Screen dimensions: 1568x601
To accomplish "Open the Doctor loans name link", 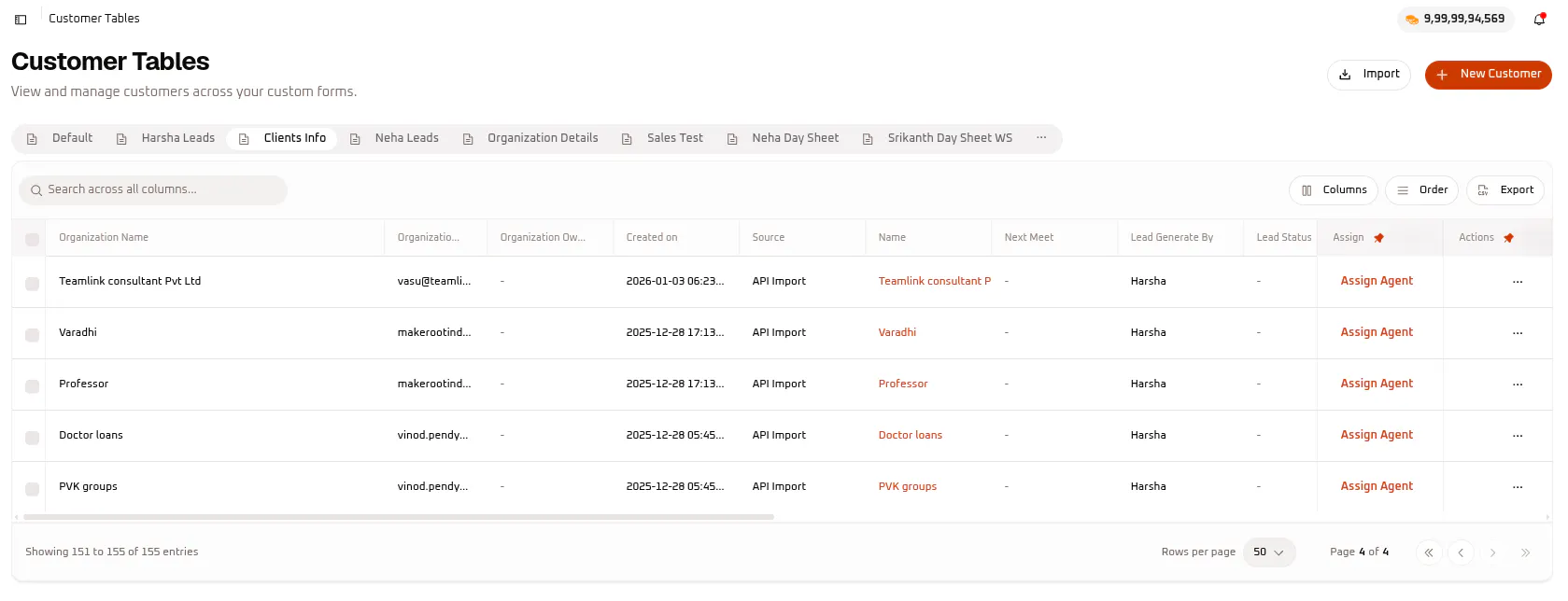I will click(x=911, y=435).
